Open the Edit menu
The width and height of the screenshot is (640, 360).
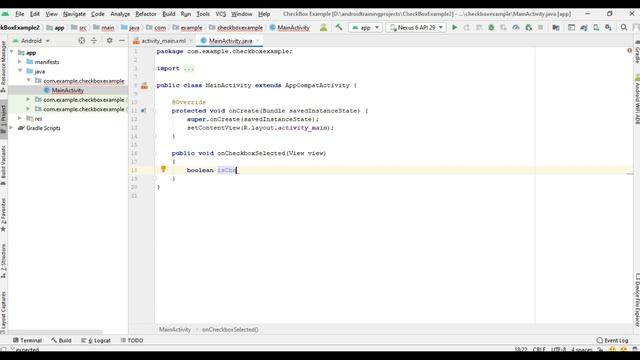[x=35, y=14]
